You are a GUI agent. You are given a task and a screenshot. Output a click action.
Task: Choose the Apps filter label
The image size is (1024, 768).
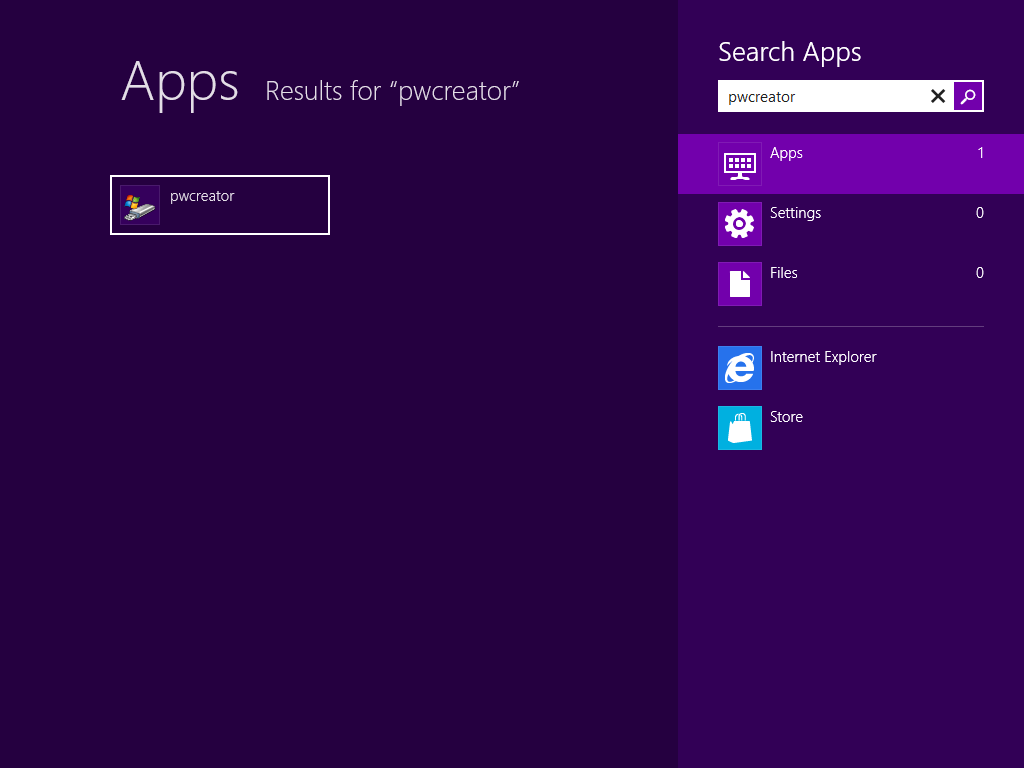click(786, 153)
